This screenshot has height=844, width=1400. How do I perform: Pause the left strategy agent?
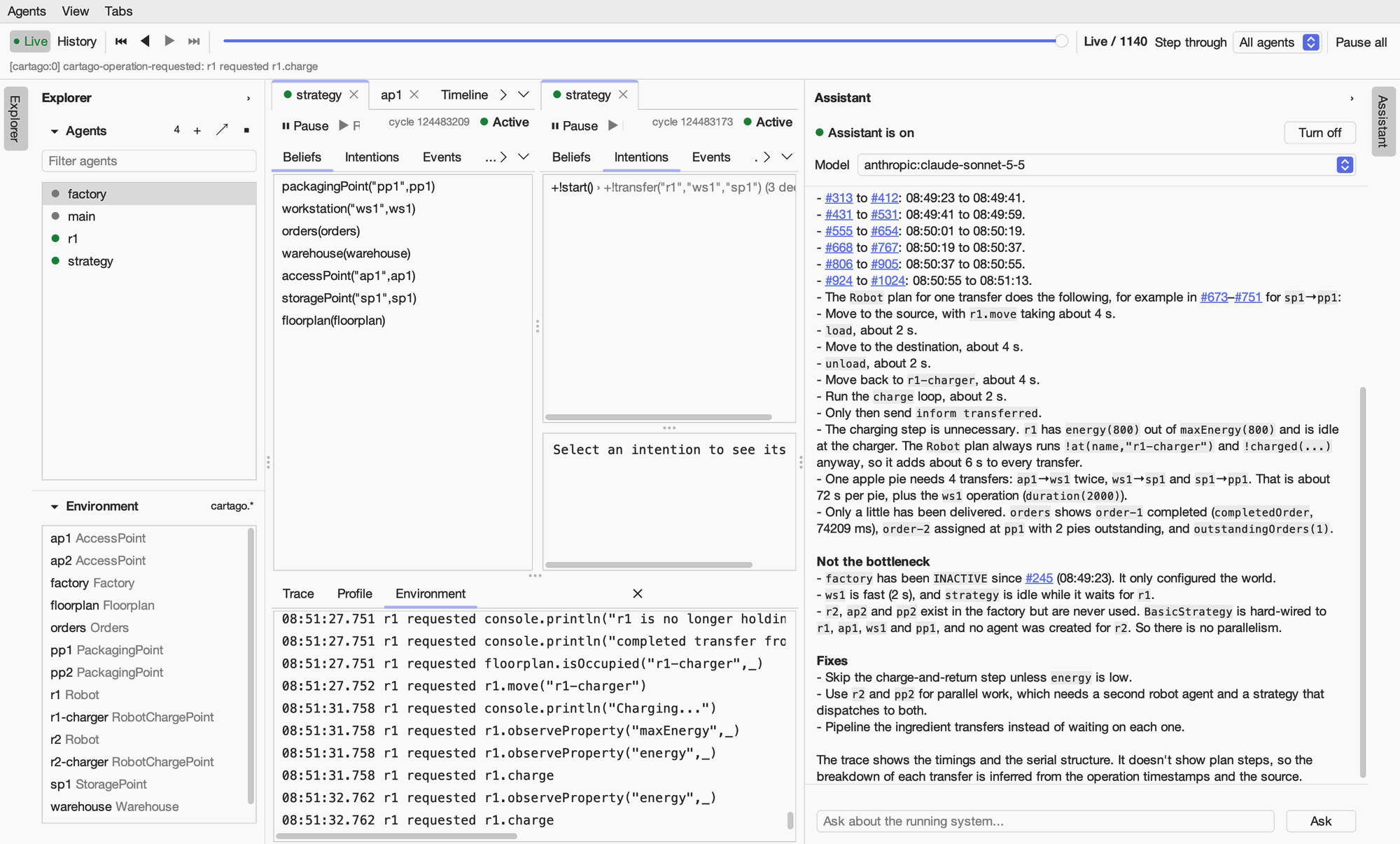(305, 125)
